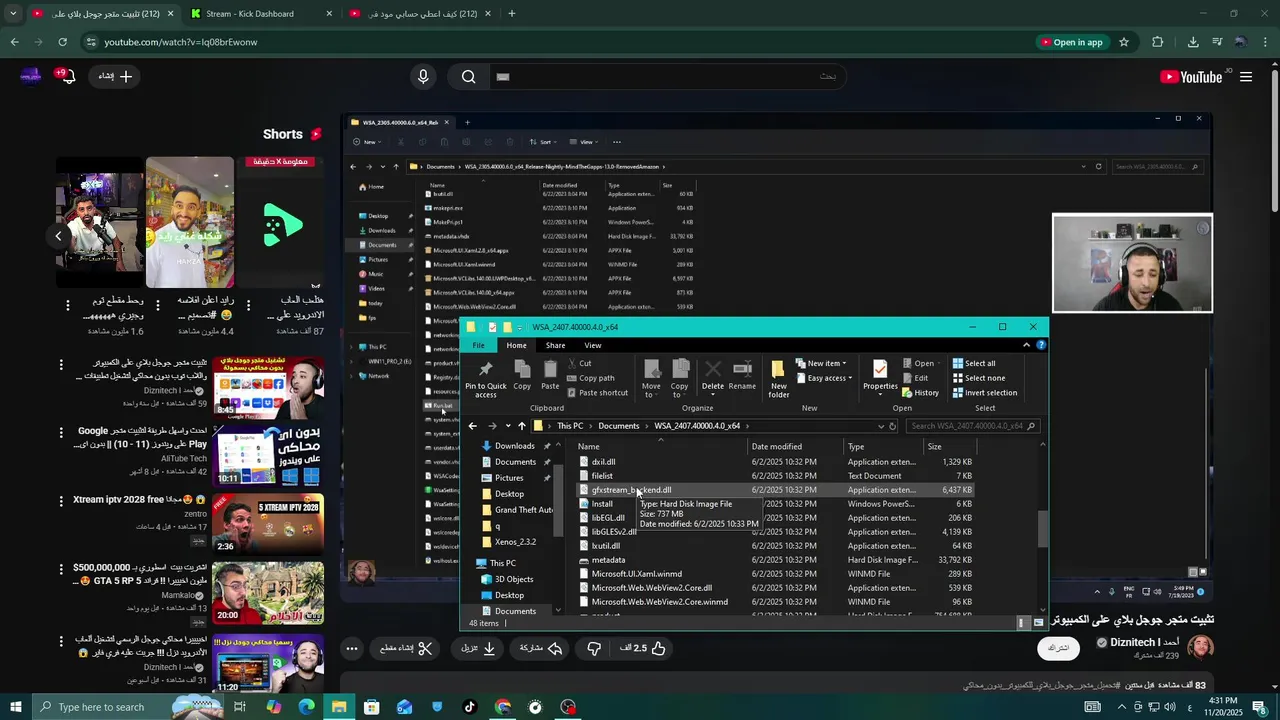Image resolution: width=1280 pixels, height=720 pixels.
Task: Open the Xtream iptv 2028 video thumbnail
Action: tap(268, 523)
